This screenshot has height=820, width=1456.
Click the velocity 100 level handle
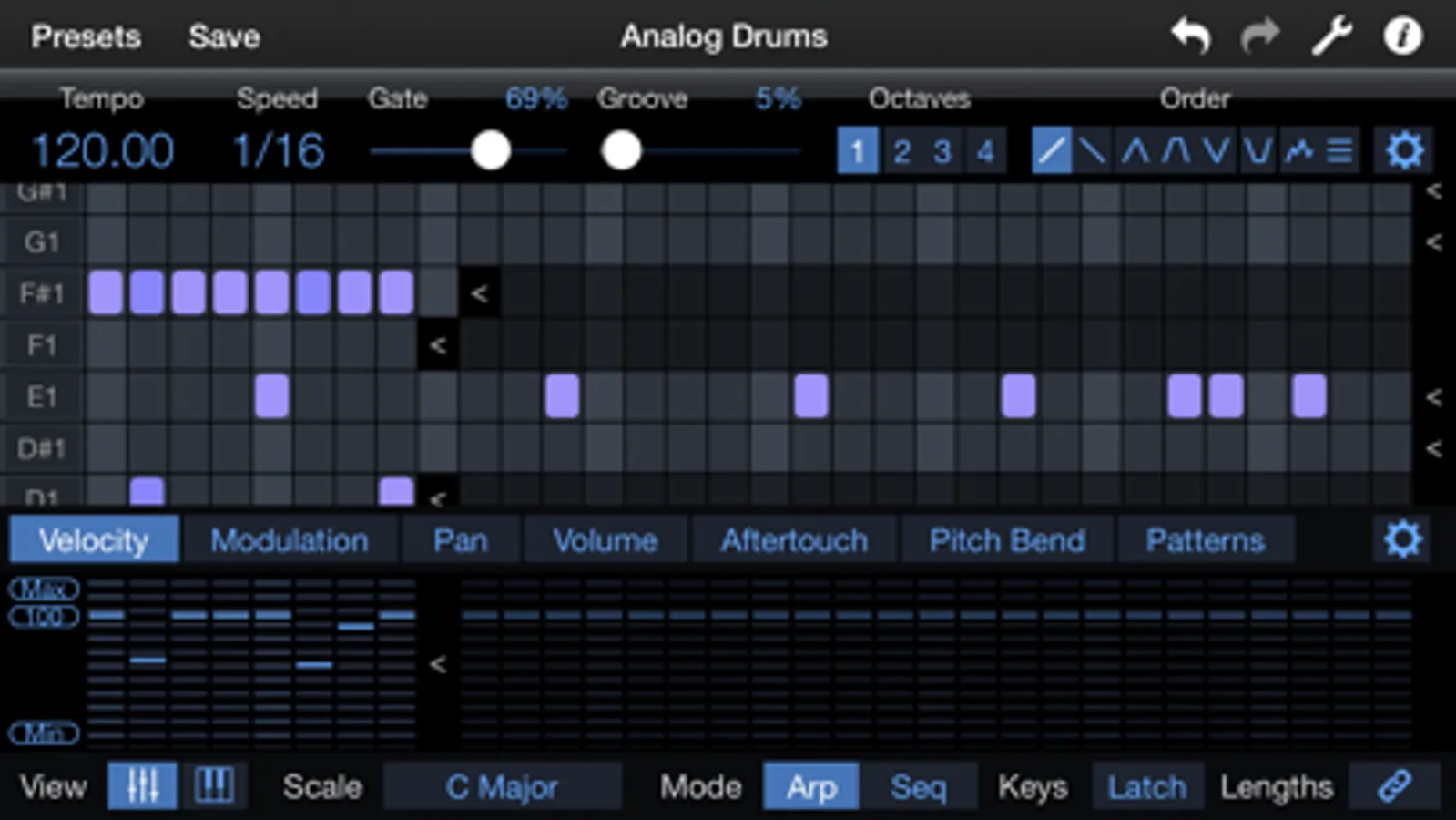(x=44, y=616)
